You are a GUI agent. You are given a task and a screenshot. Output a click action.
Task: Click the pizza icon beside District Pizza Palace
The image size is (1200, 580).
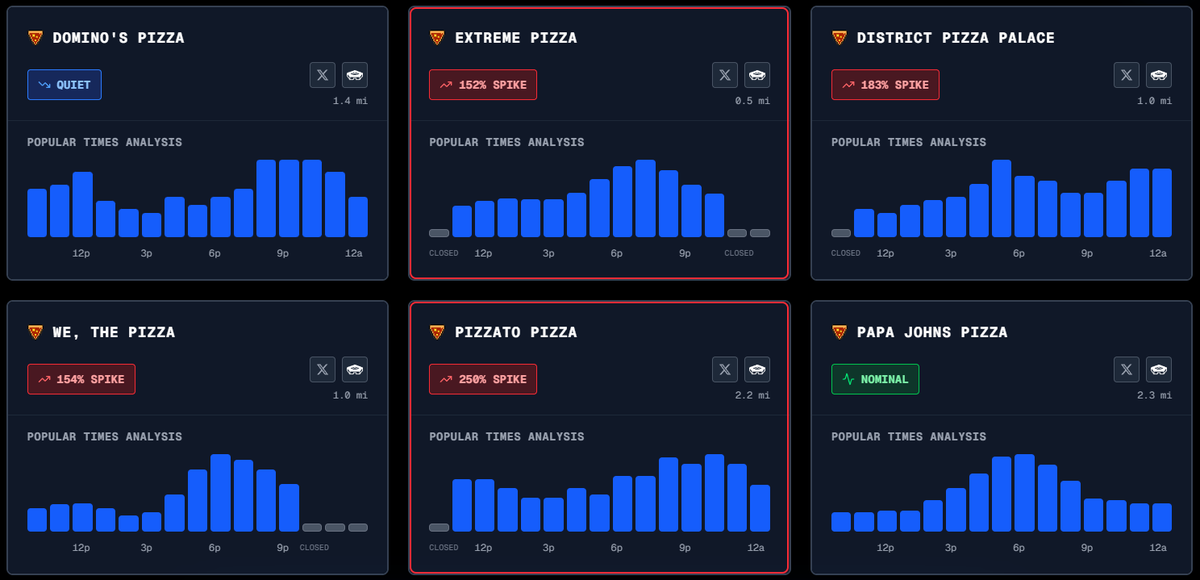(x=839, y=38)
